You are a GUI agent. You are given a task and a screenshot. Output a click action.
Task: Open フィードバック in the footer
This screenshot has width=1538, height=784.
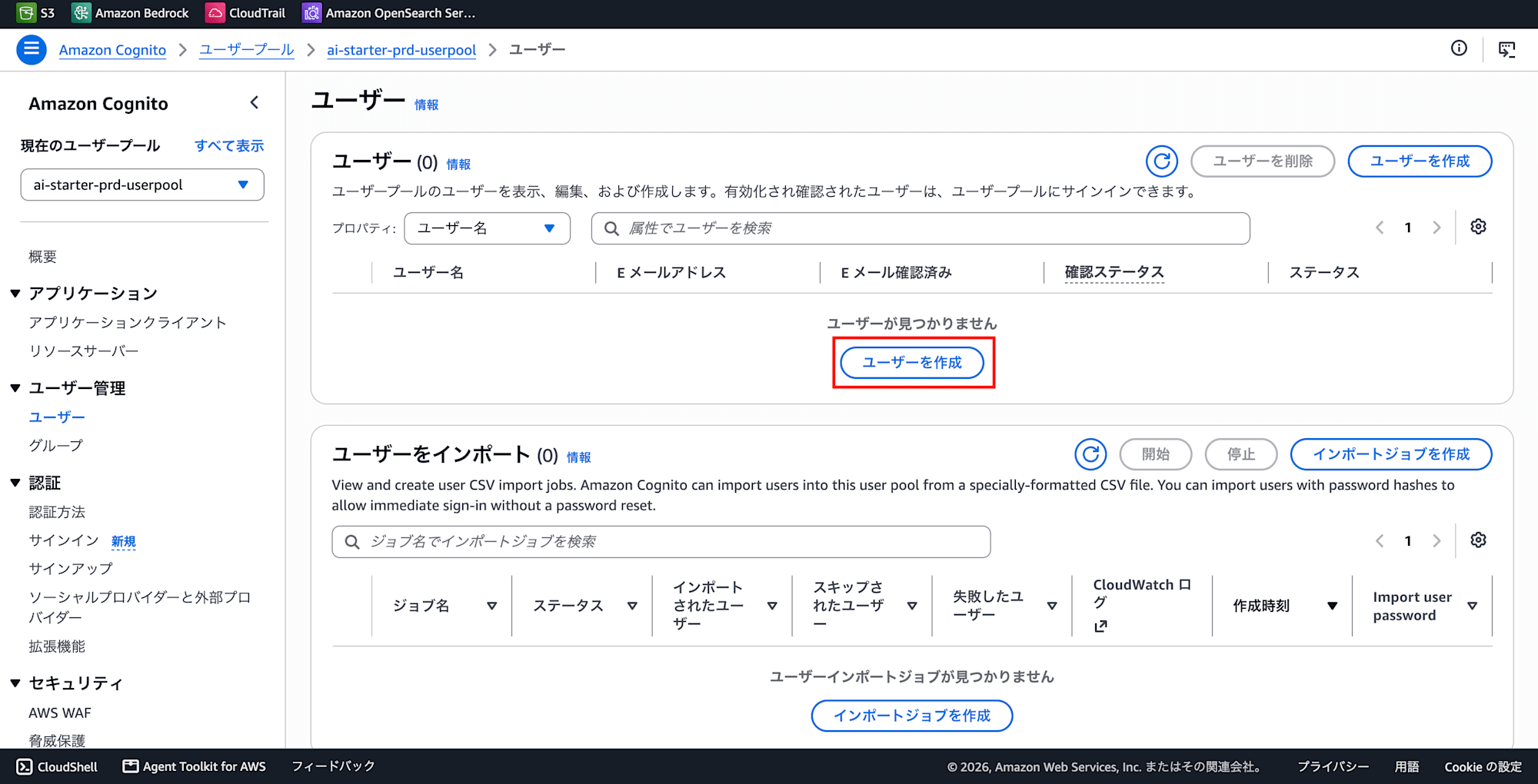tap(333, 766)
